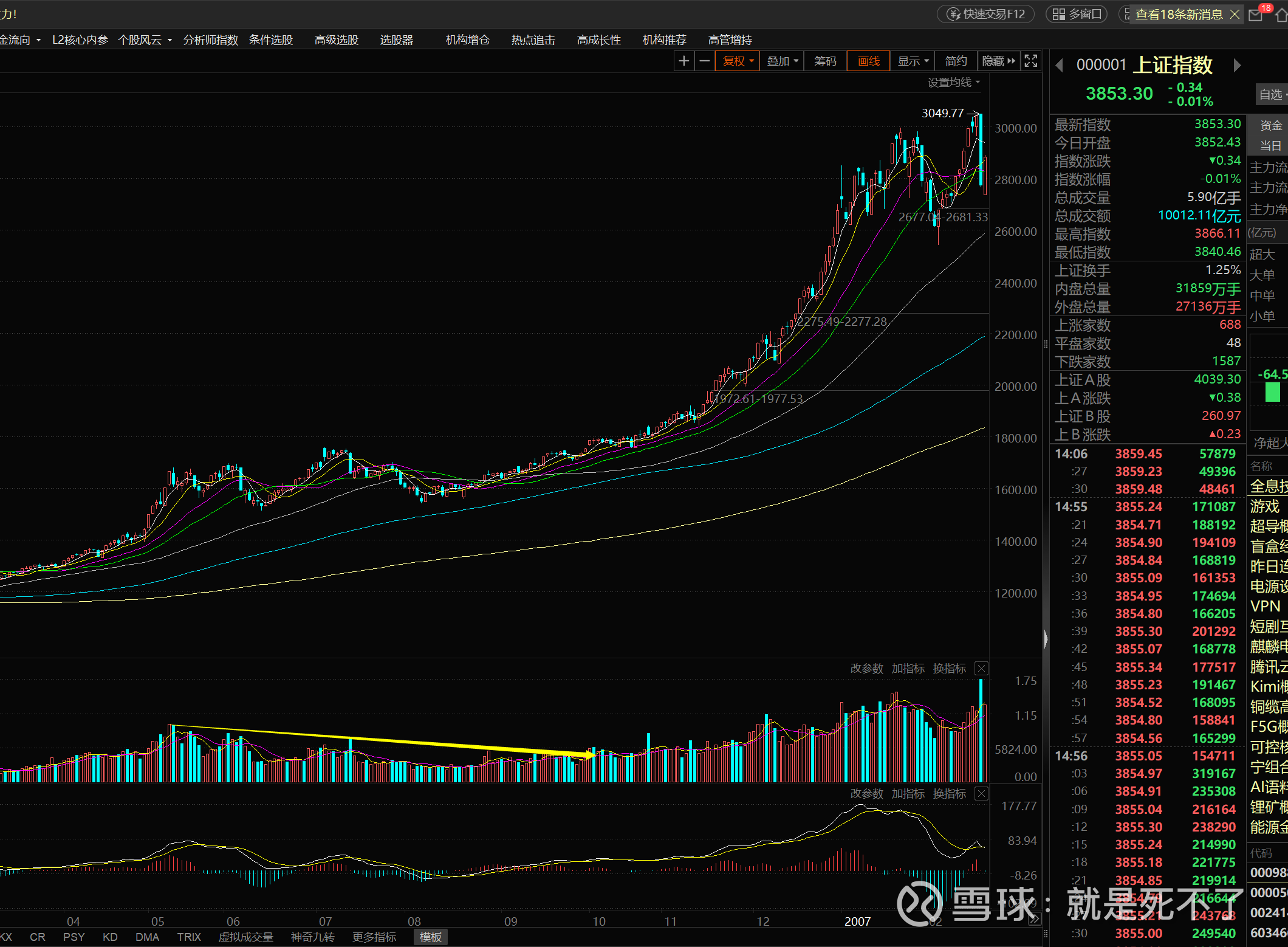Viewport: 1288px width, 947px height.
Task: Open the 多窗口 multi-window button
Action: [x=1077, y=15]
